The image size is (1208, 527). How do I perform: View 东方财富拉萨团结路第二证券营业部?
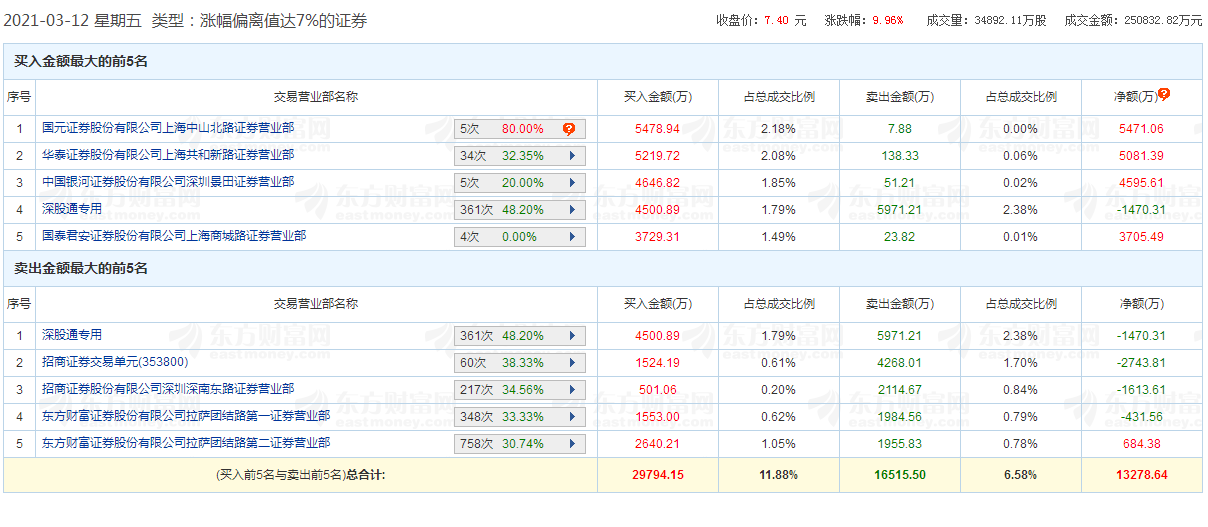coord(186,443)
